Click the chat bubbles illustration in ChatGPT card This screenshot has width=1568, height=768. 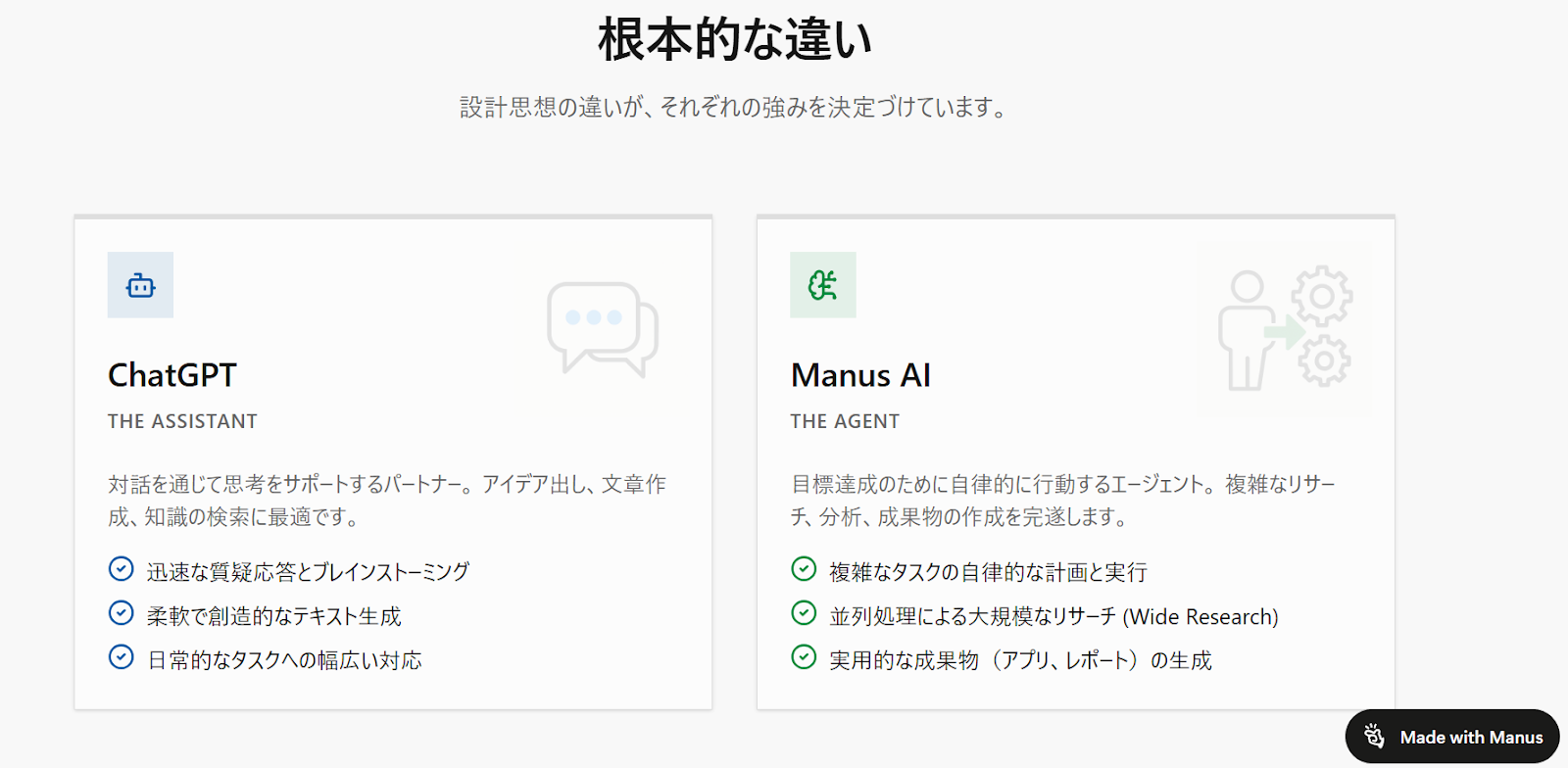click(x=603, y=329)
